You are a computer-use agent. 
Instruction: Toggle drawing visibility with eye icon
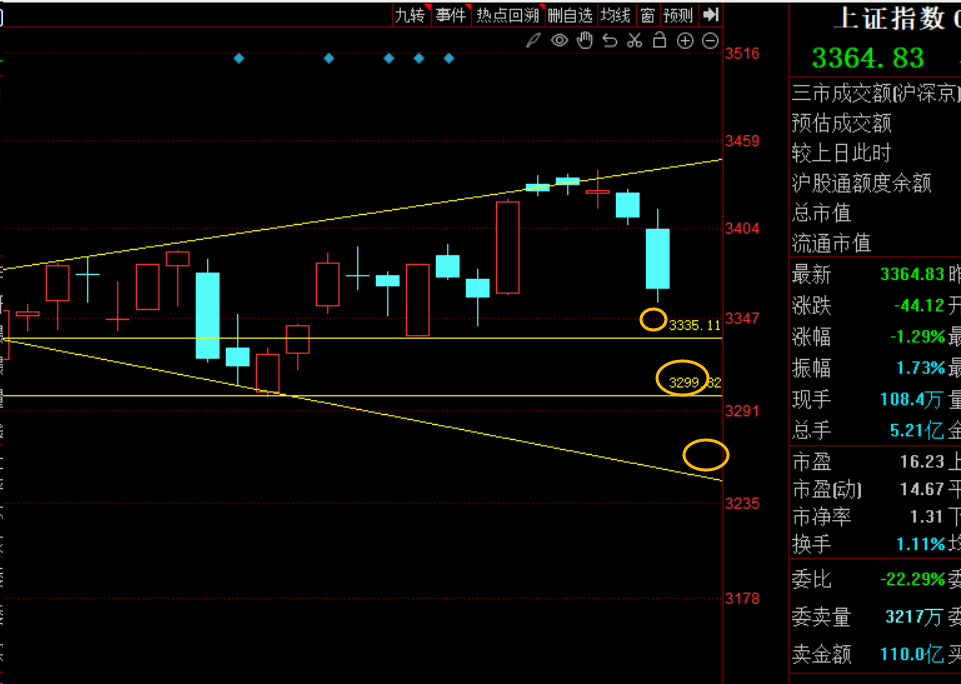[559, 41]
